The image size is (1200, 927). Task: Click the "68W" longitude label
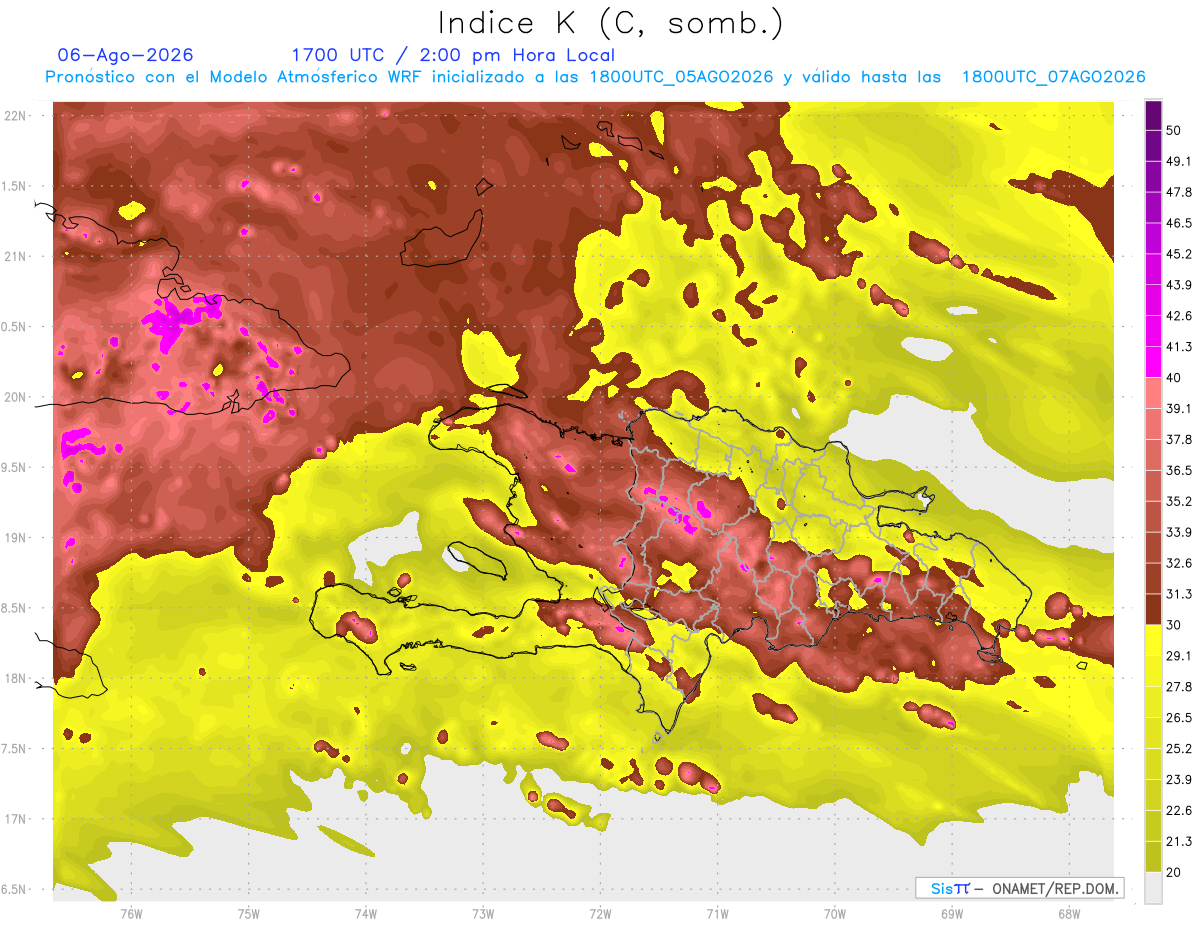click(x=1068, y=913)
